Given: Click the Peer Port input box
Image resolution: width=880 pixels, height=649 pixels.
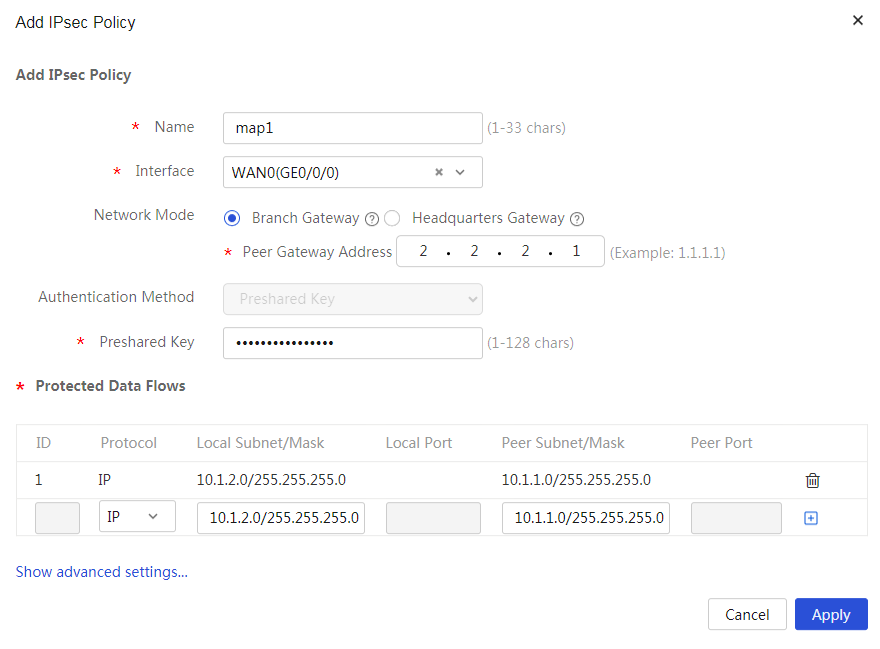Looking at the screenshot, I should pyautogui.click(x=736, y=518).
